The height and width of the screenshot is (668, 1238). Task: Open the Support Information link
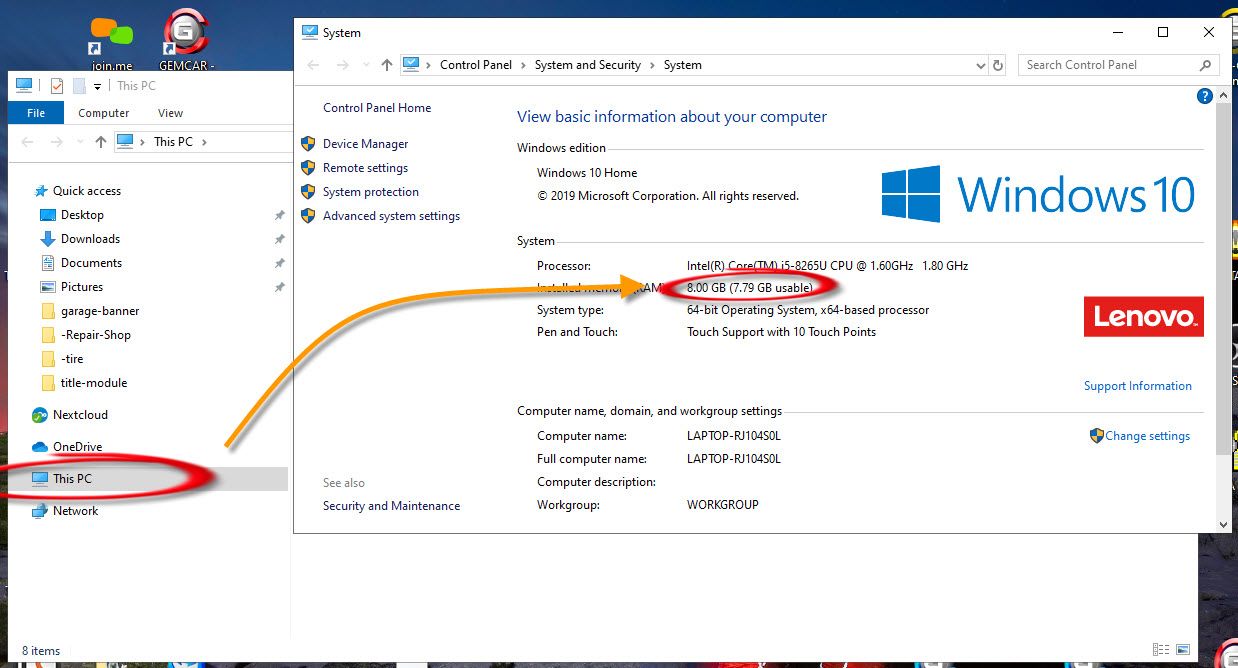[1138, 386]
